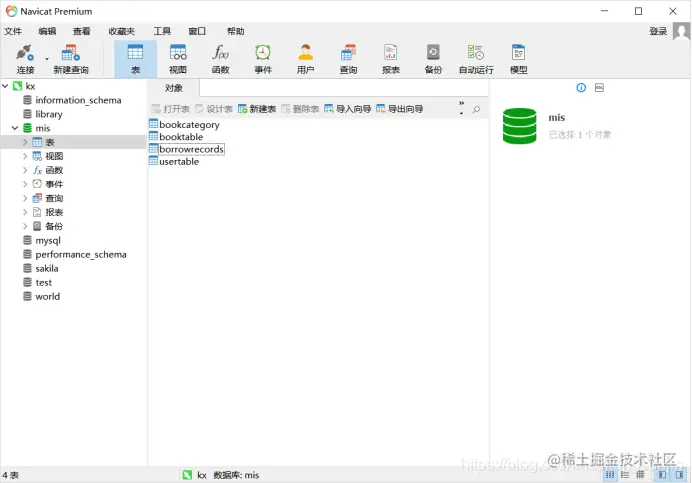The image size is (692, 483).
Task: Open the Window (窗口) menu
Action: [x=197, y=31]
